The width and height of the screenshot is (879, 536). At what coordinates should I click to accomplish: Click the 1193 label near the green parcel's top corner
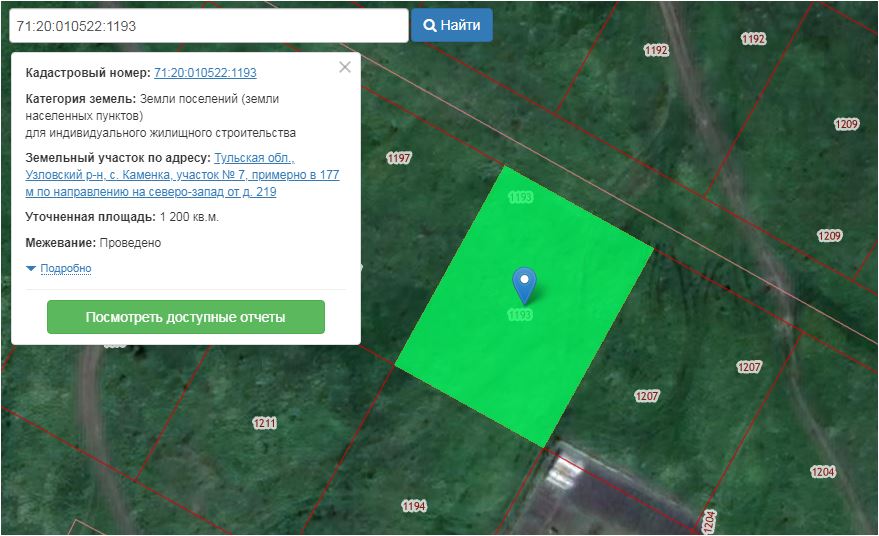pyautogui.click(x=520, y=197)
